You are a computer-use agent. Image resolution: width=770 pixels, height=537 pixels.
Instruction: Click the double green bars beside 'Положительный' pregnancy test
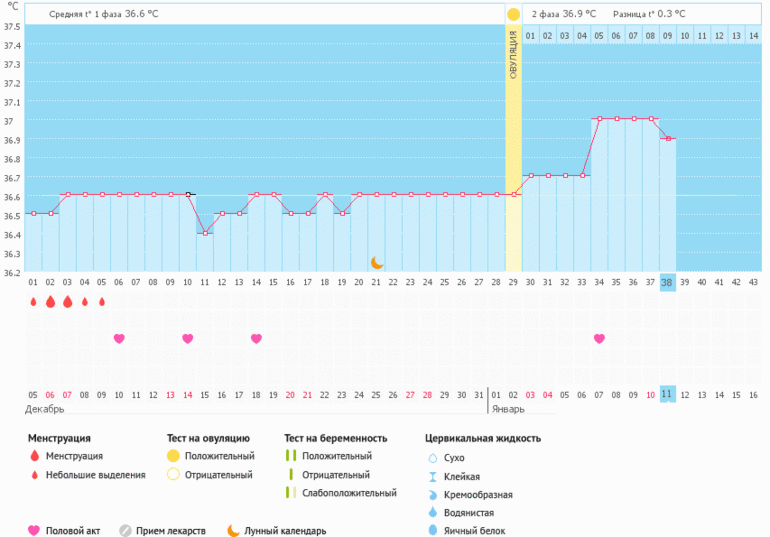pyautogui.click(x=290, y=457)
